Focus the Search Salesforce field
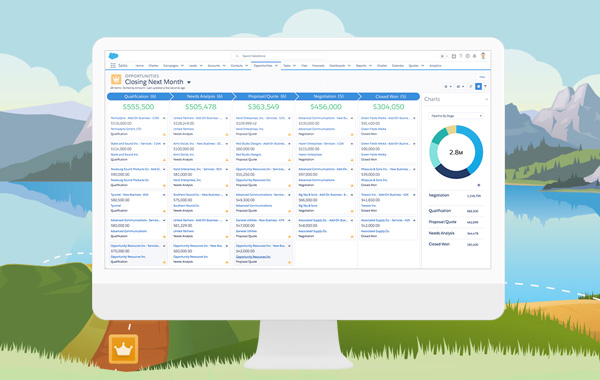Image resolution: width=600 pixels, height=380 pixels. pos(279,56)
